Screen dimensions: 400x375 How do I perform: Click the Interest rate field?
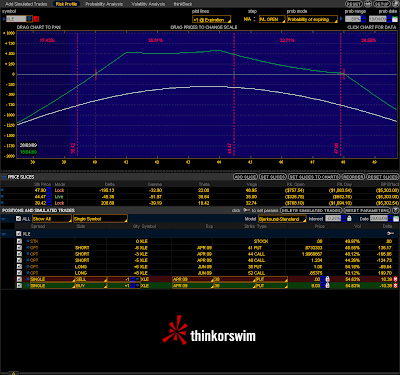click(333, 219)
